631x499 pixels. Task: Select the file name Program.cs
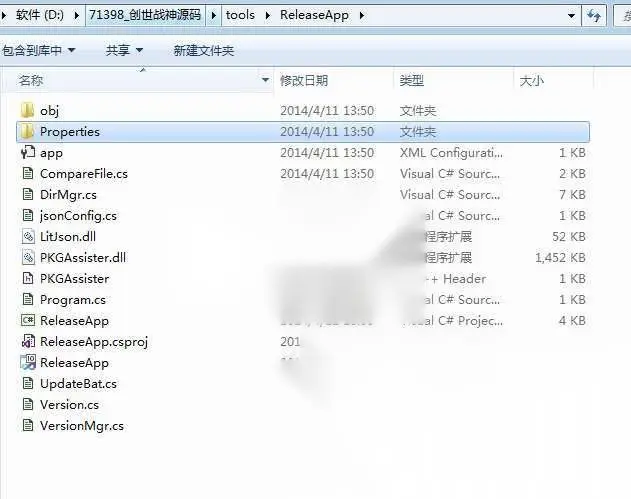coord(73,300)
